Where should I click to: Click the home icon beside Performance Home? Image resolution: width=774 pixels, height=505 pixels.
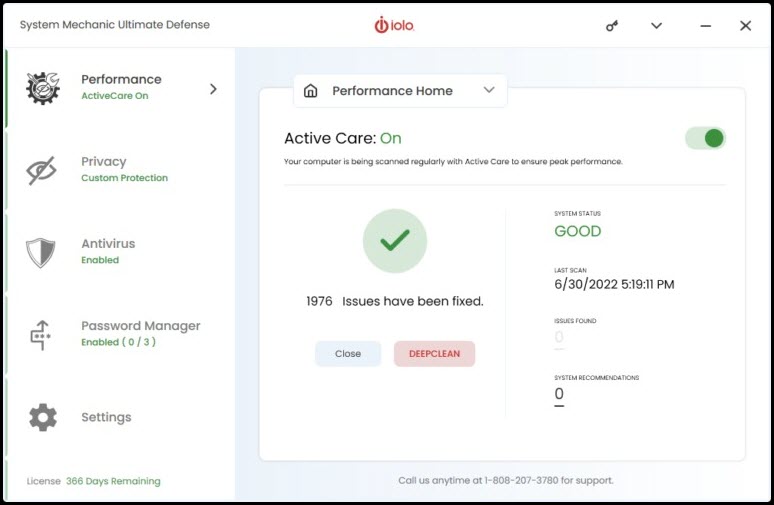(x=310, y=91)
